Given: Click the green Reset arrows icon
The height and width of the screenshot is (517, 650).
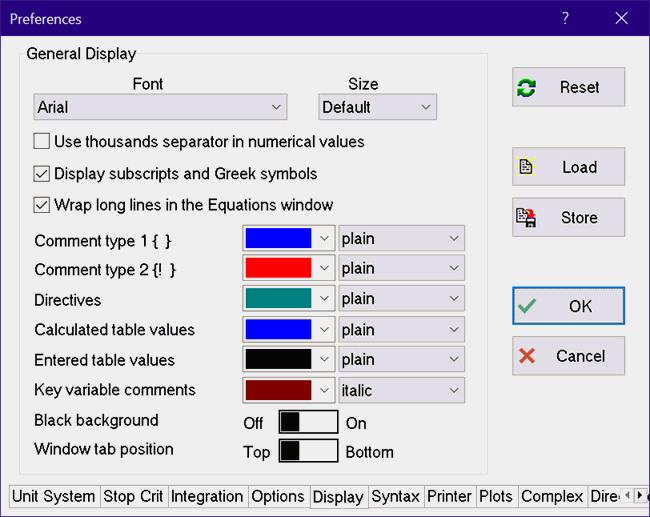Looking at the screenshot, I should [x=527, y=88].
